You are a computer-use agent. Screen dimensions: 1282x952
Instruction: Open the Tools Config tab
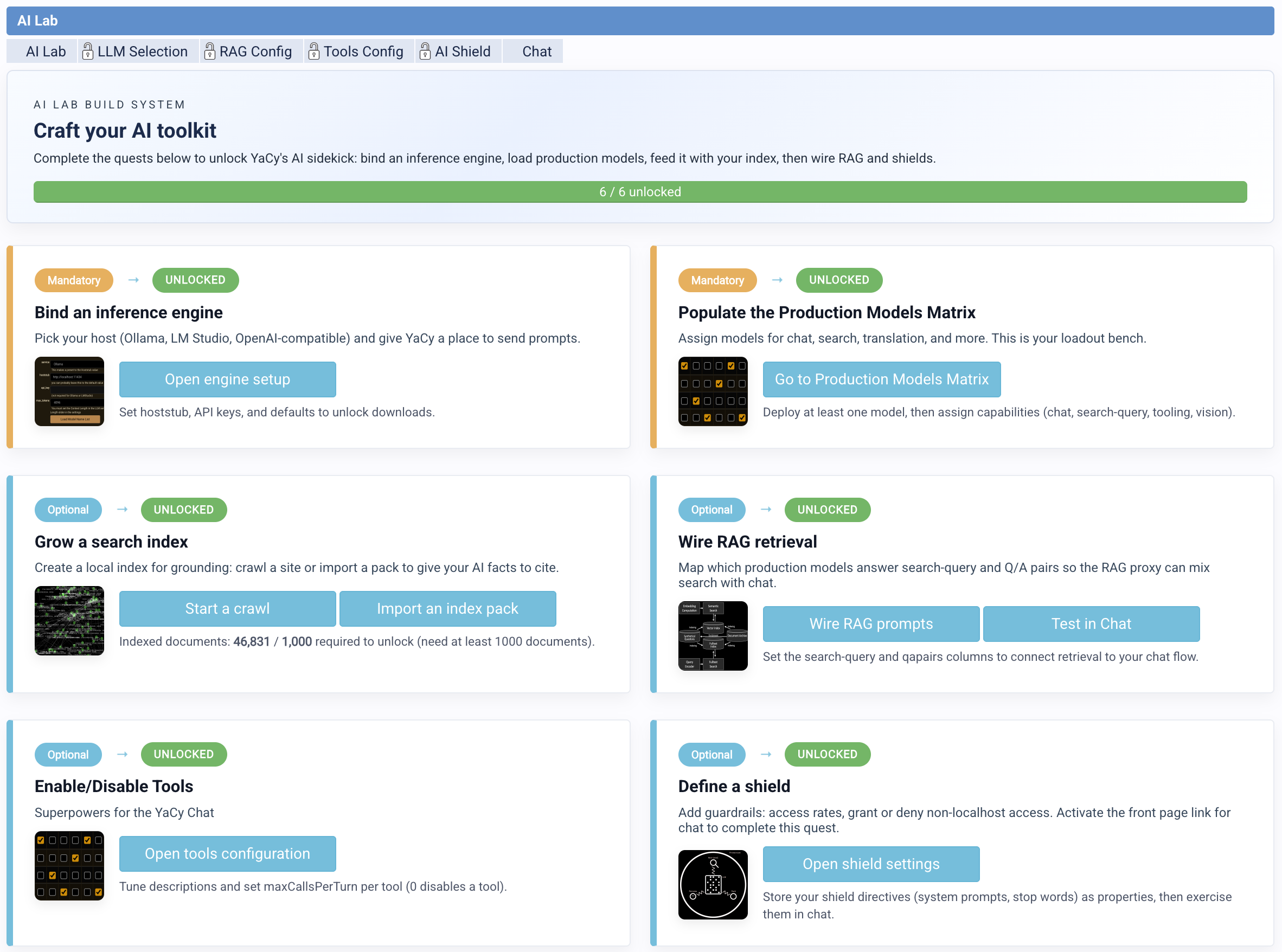[x=363, y=52]
